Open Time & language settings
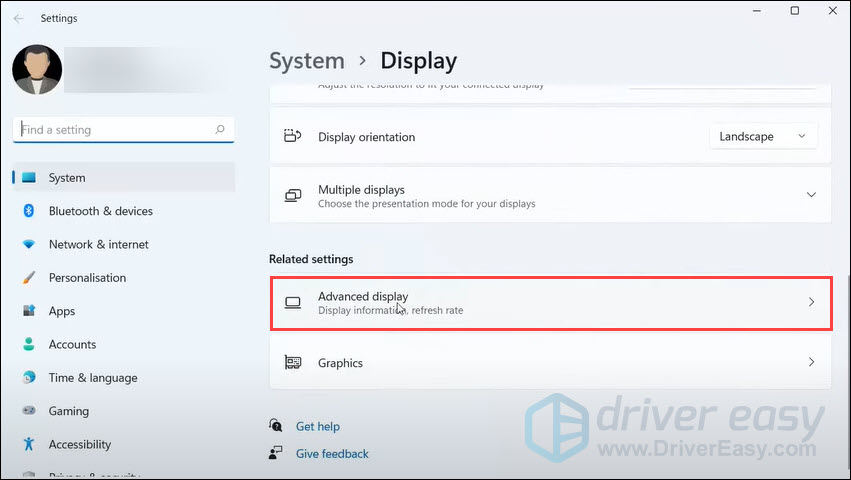 (x=93, y=378)
